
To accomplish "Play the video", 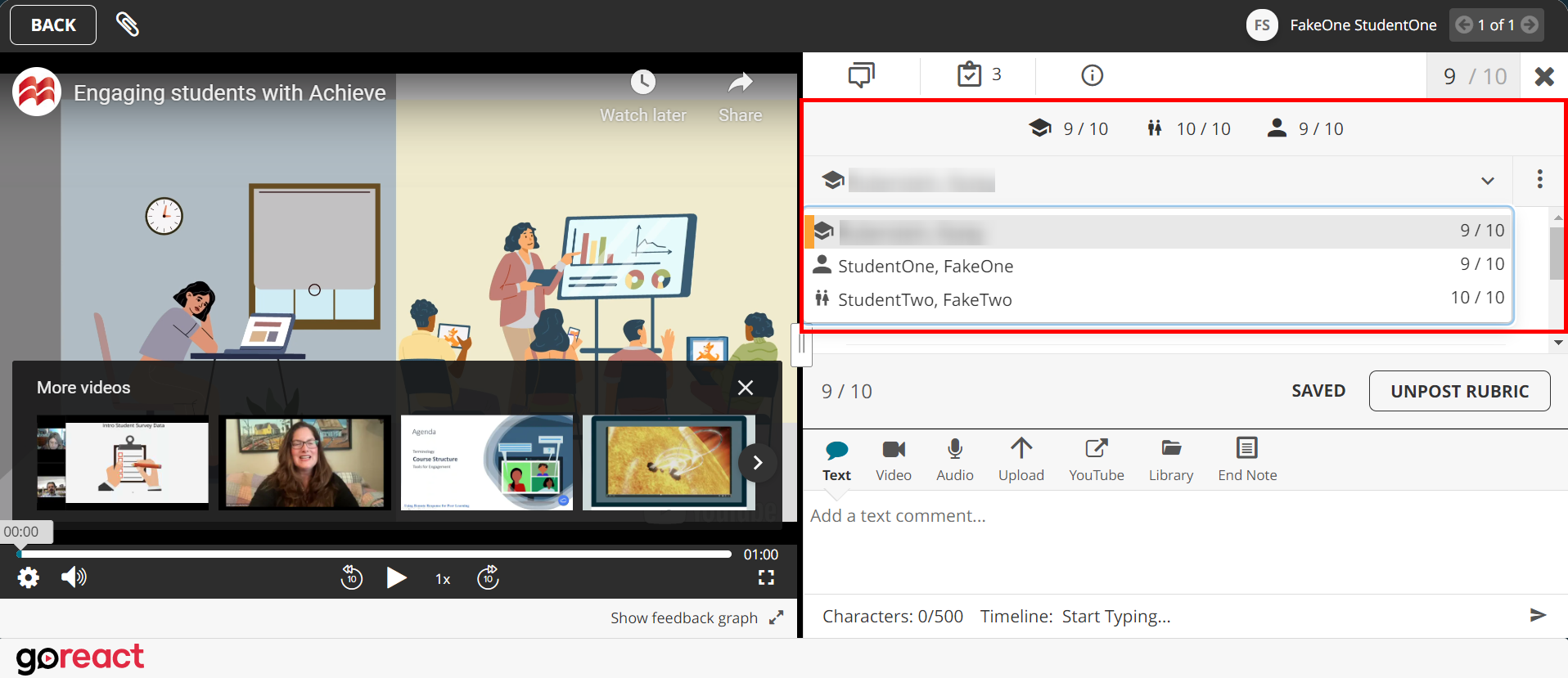I will [x=397, y=578].
